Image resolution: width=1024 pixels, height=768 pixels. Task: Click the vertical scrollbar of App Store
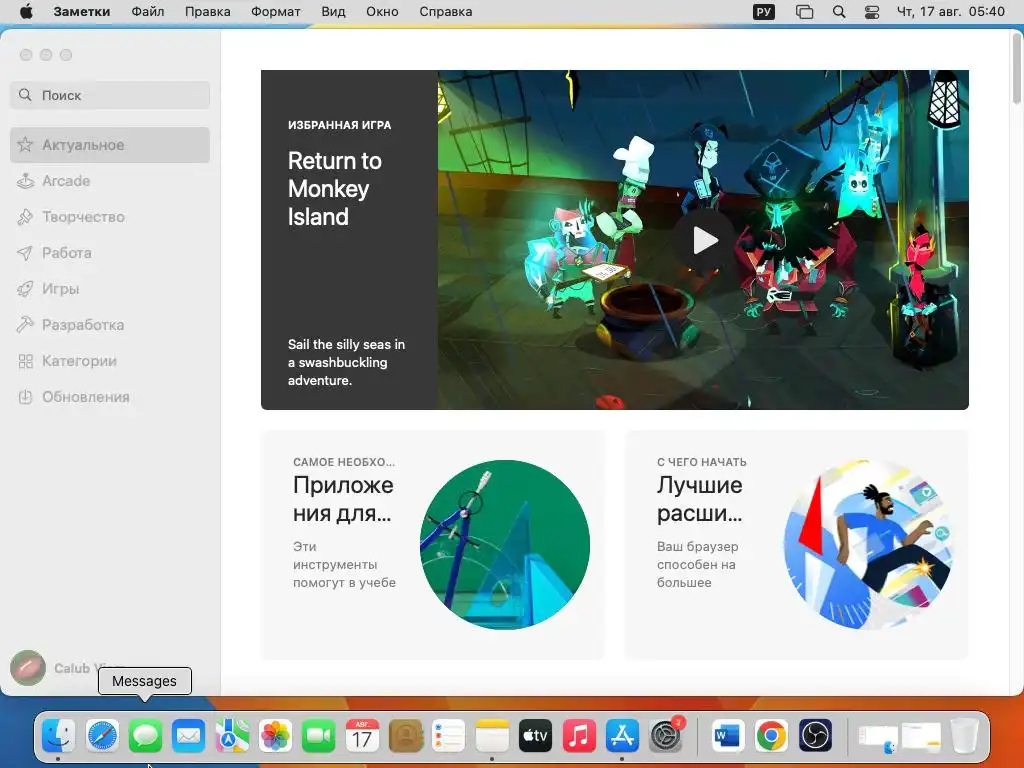pos(1017,69)
